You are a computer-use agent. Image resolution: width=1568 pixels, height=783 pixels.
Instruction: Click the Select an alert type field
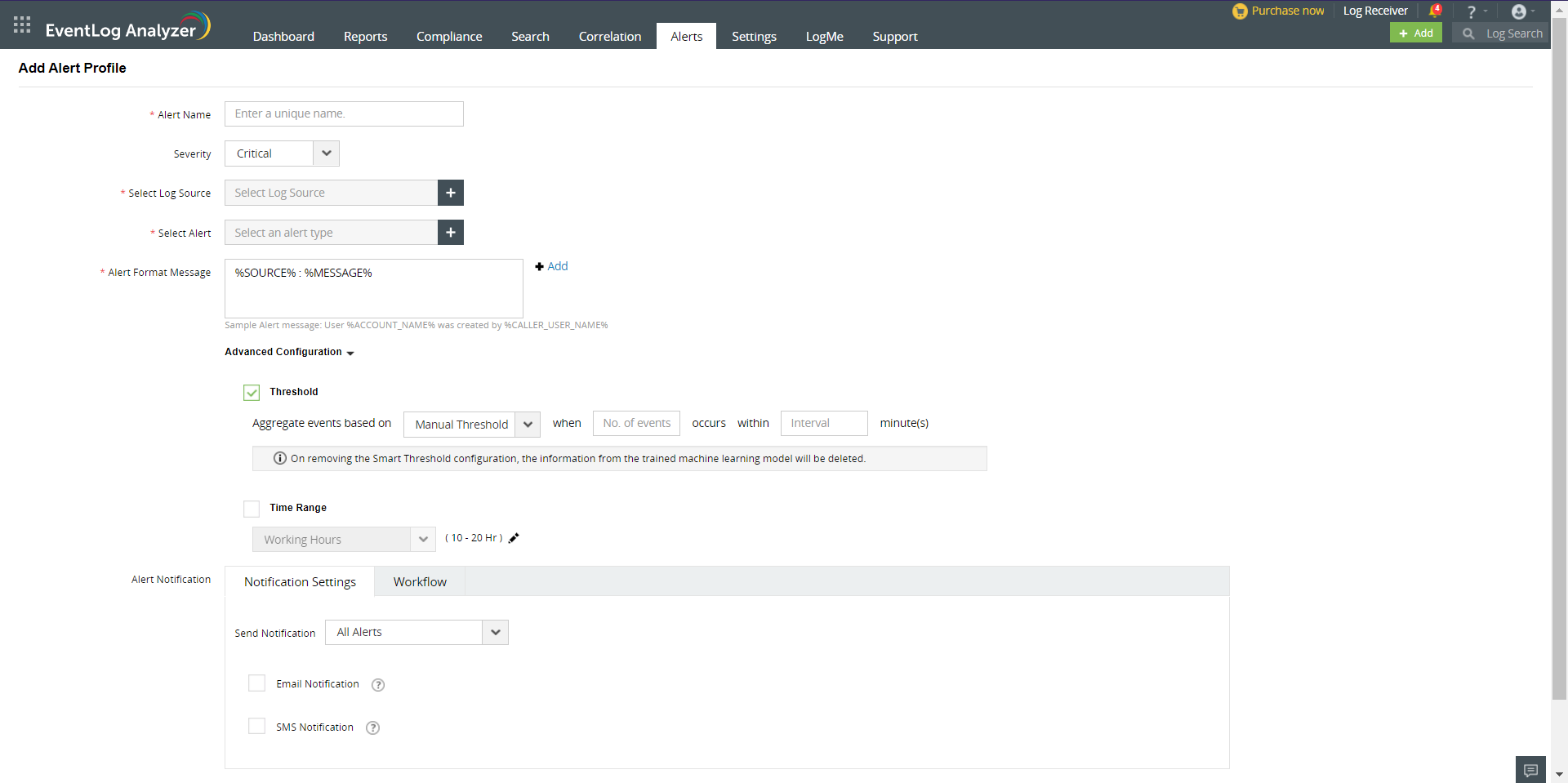pos(331,233)
